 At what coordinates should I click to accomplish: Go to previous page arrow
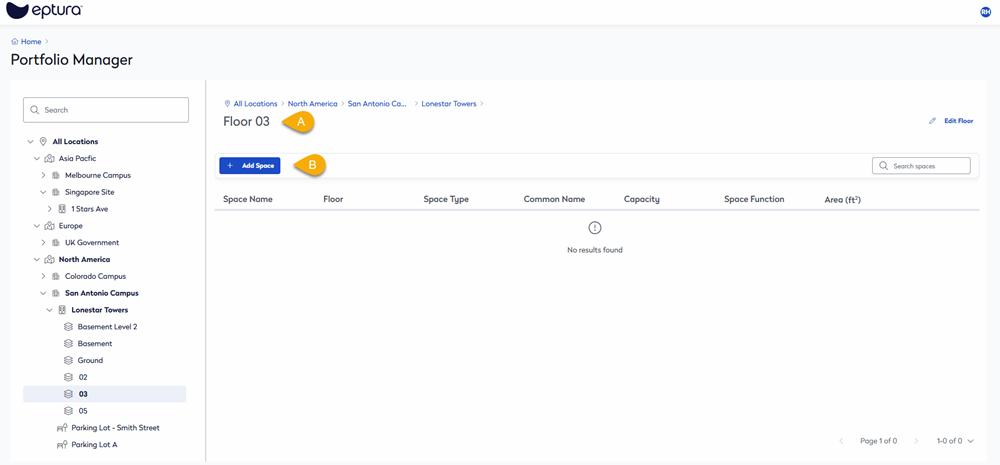(x=842, y=441)
